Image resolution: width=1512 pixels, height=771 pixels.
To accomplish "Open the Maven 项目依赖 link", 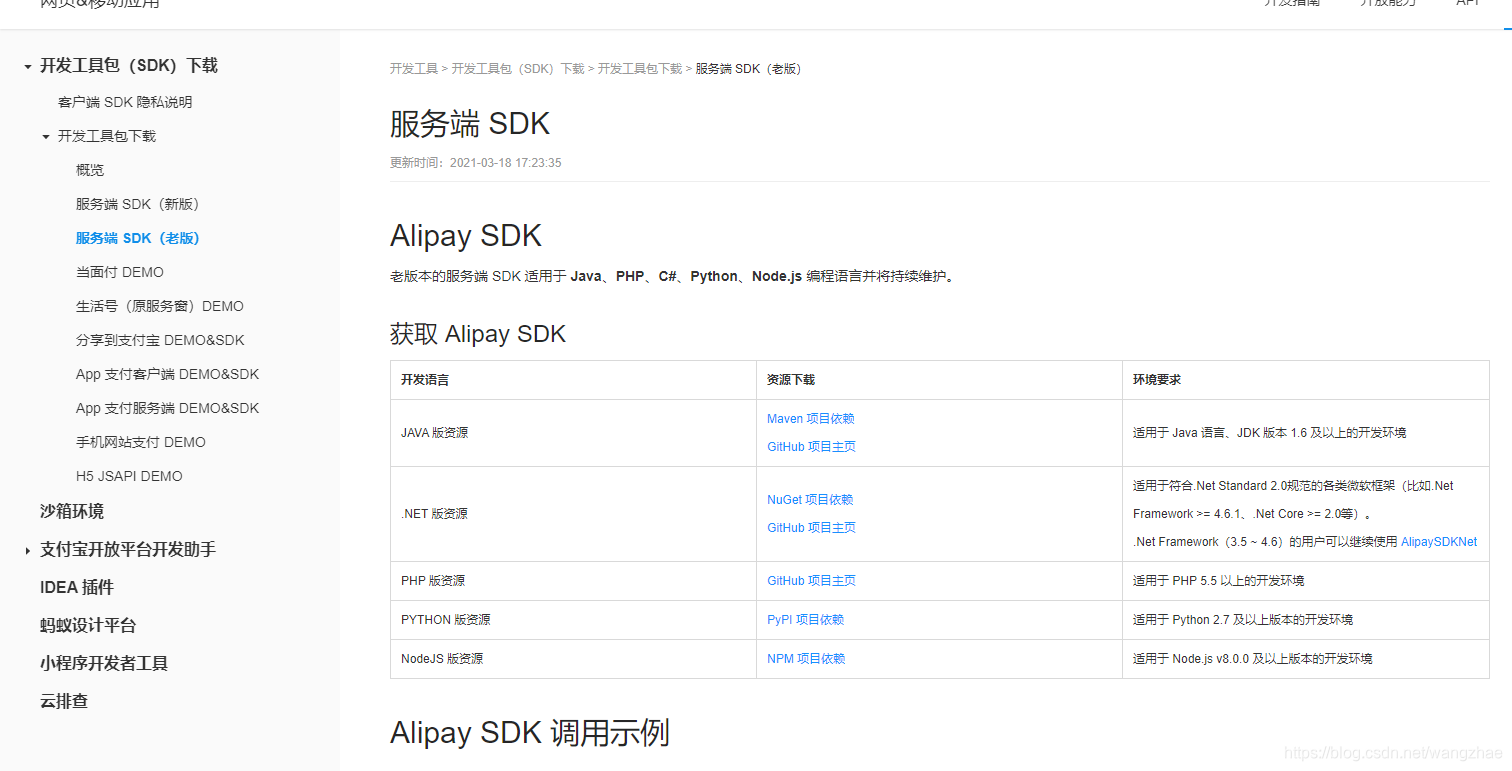I will coord(811,419).
